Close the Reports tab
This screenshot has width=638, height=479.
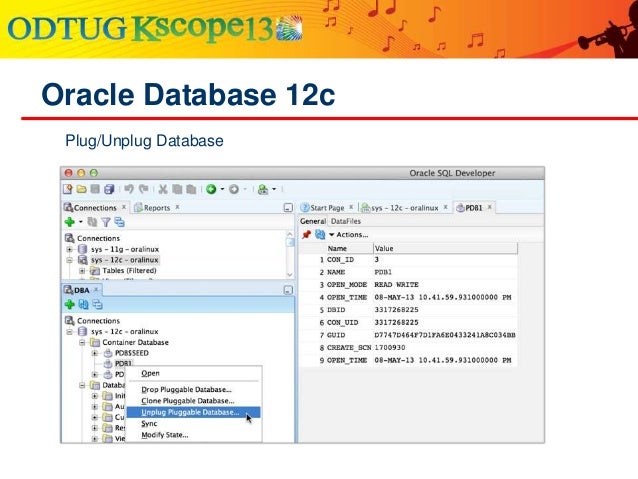[x=177, y=207]
